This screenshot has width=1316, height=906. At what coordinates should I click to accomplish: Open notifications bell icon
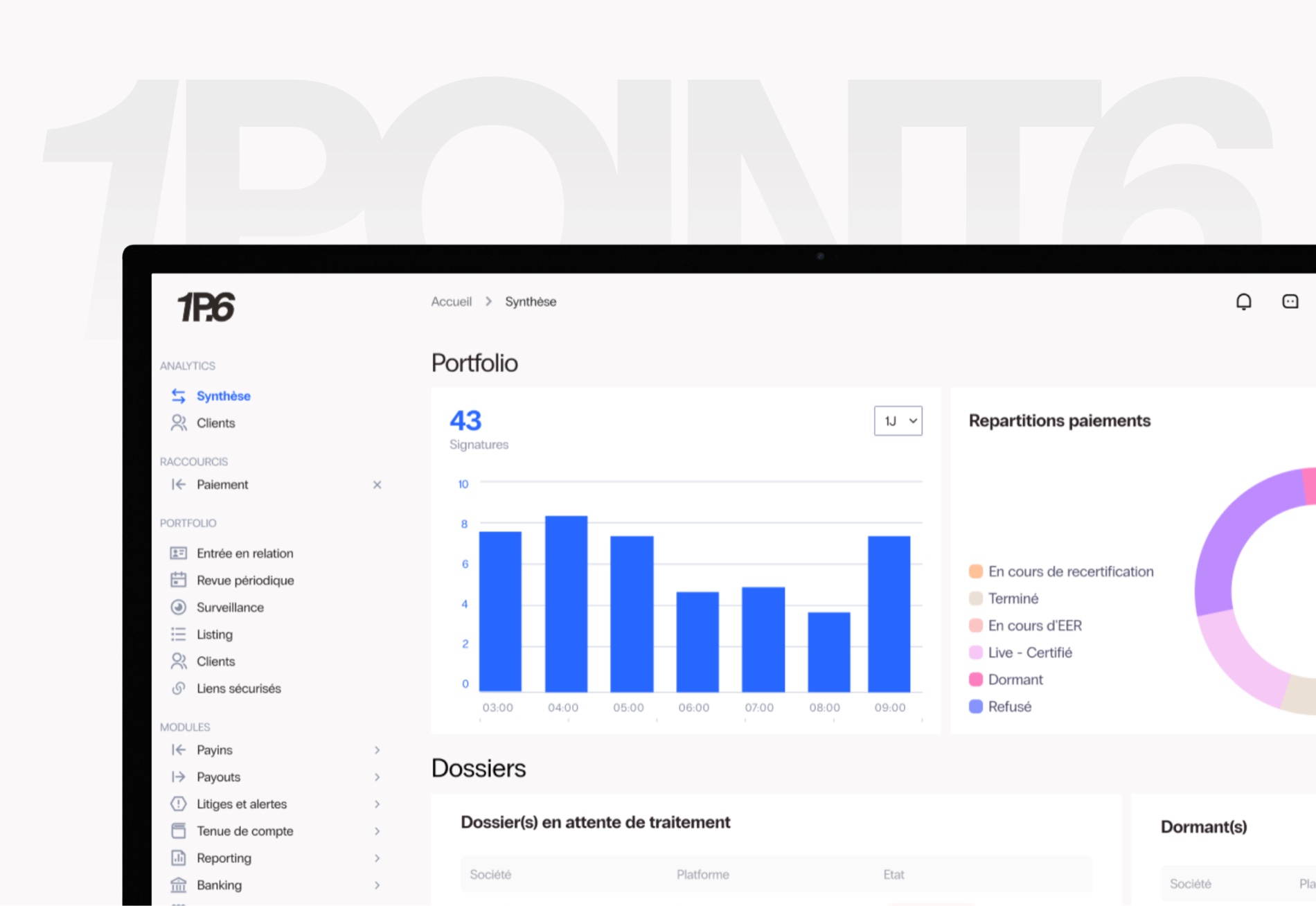(x=1244, y=301)
